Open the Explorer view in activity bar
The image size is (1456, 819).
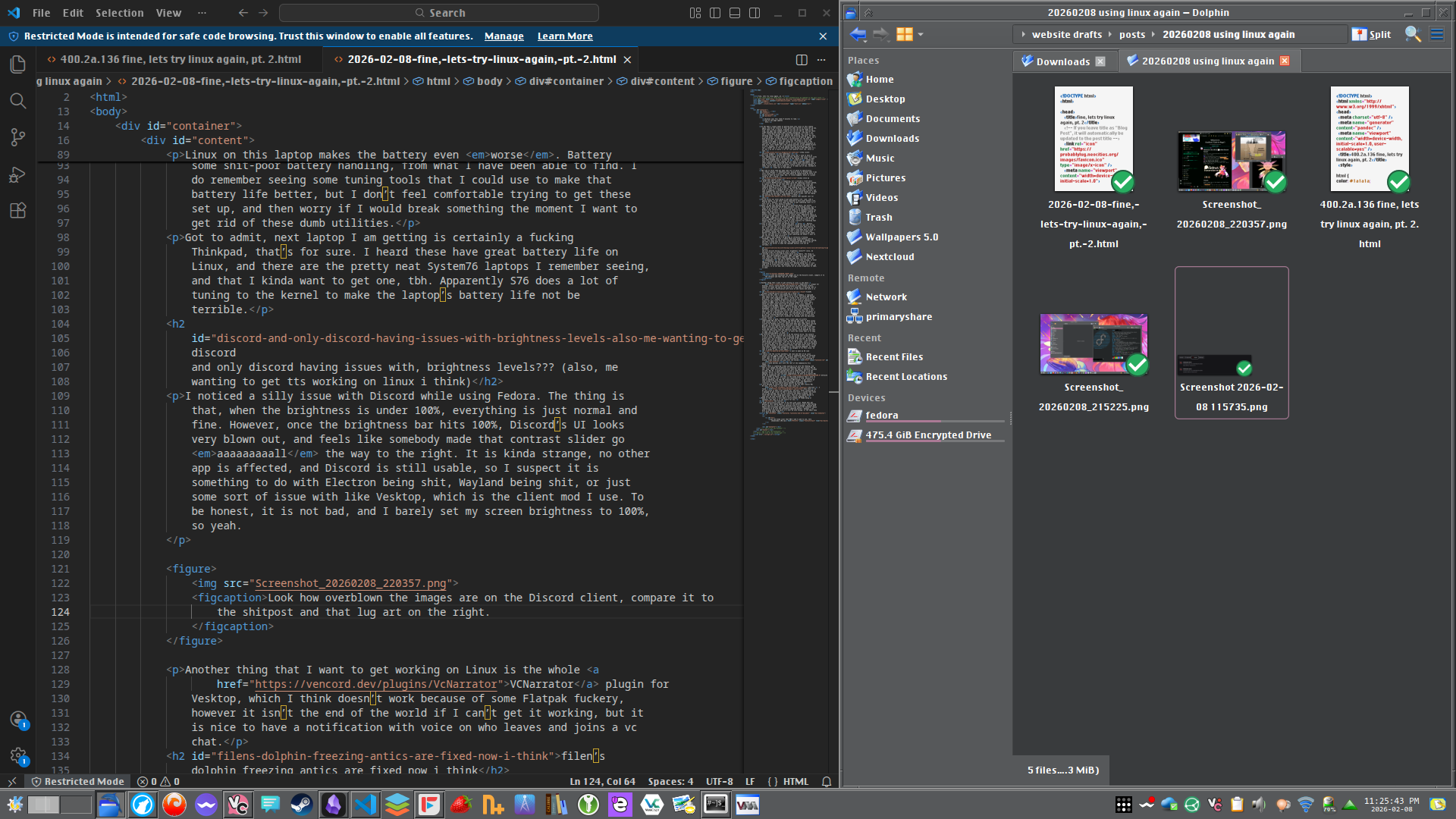click(x=18, y=64)
